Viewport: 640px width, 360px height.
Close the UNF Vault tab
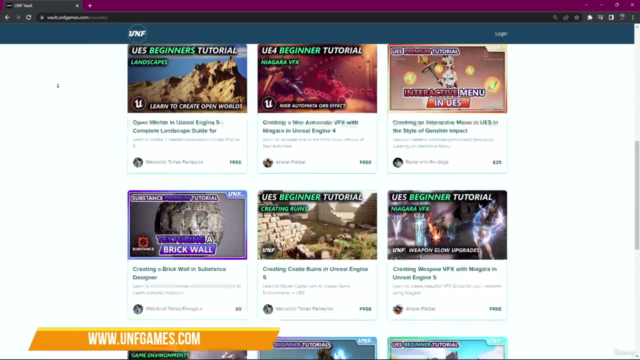click(x=77, y=6)
